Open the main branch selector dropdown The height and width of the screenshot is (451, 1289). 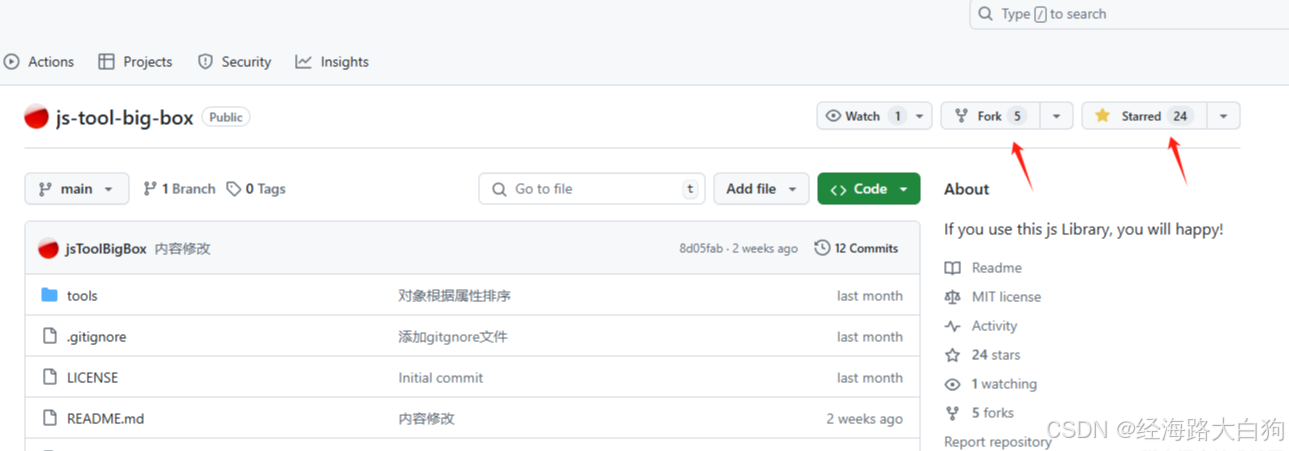pyautogui.click(x=77, y=189)
